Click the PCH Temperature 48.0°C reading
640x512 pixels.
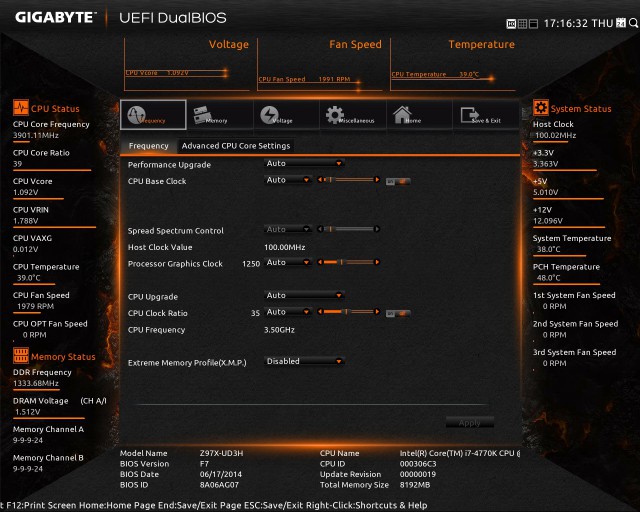549,278
